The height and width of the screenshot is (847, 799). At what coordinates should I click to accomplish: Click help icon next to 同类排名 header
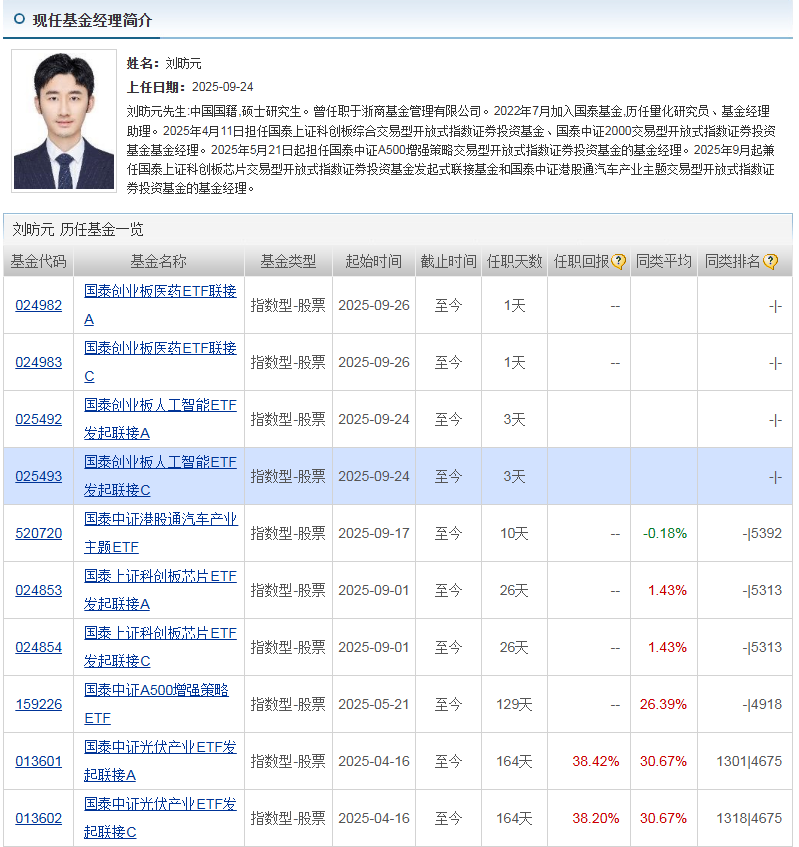770,262
